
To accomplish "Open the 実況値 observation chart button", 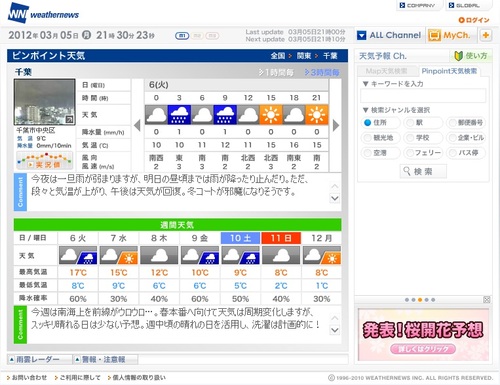I will (x=44, y=161).
